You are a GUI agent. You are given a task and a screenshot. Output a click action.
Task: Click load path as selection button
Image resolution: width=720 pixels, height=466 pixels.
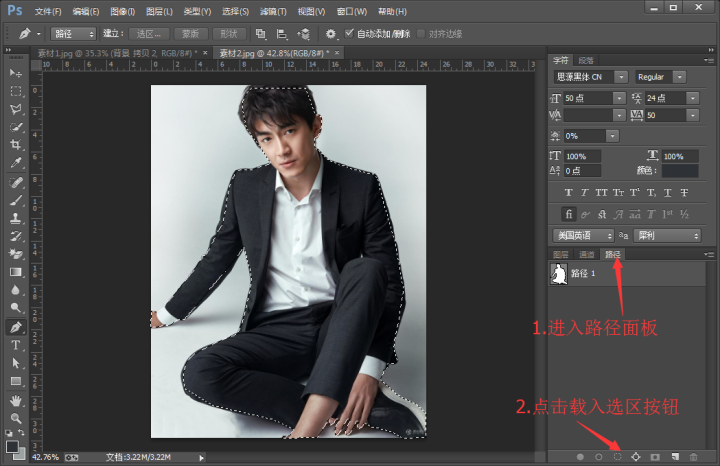click(617, 456)
